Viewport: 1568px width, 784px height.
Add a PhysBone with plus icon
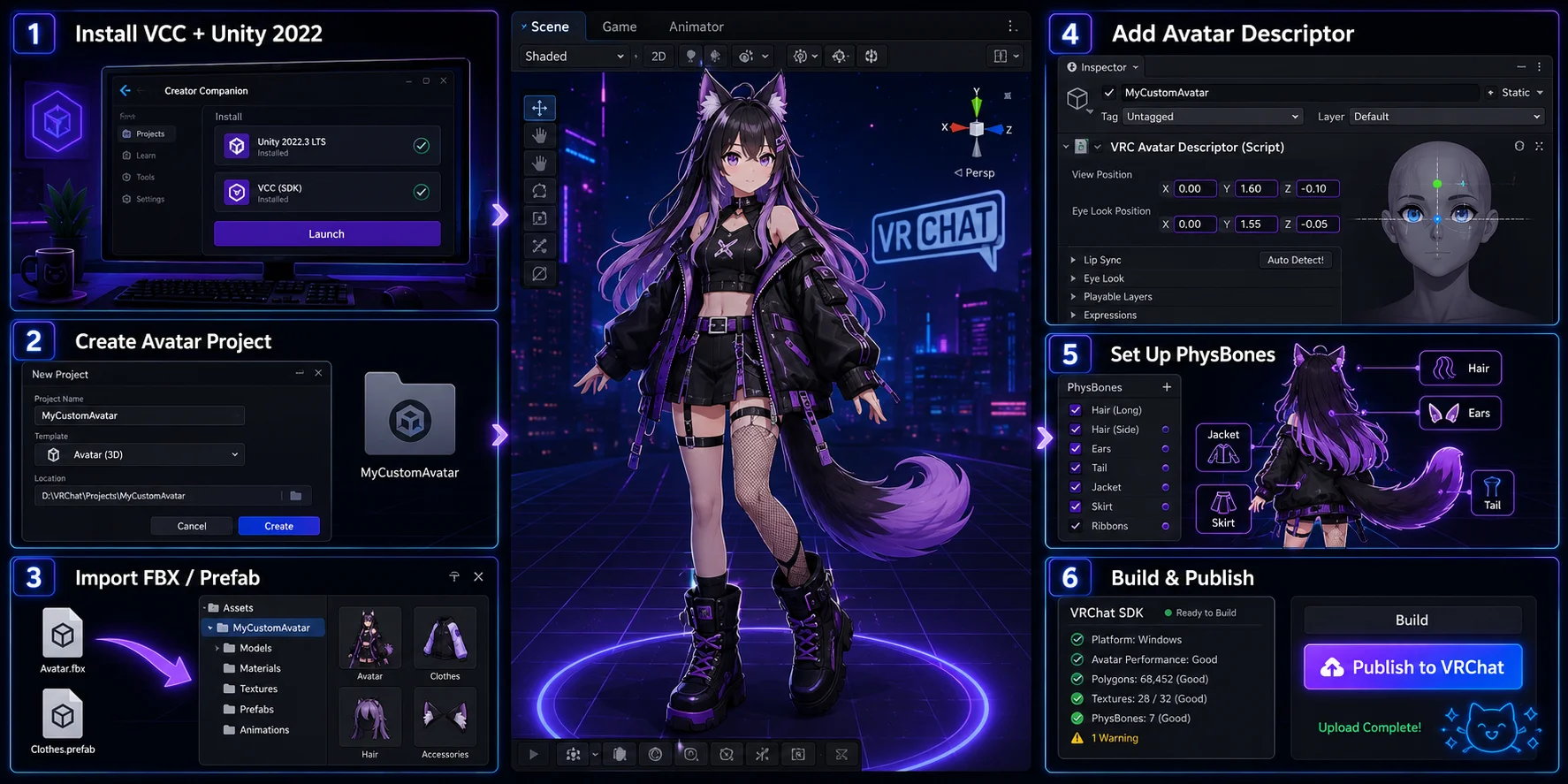click(x=1167, y=387)
